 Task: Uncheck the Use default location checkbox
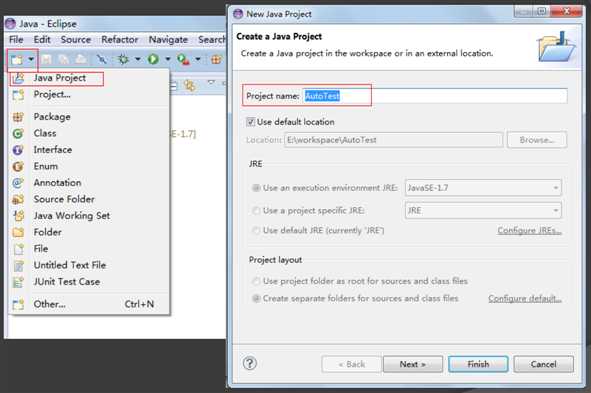point(250,122)
